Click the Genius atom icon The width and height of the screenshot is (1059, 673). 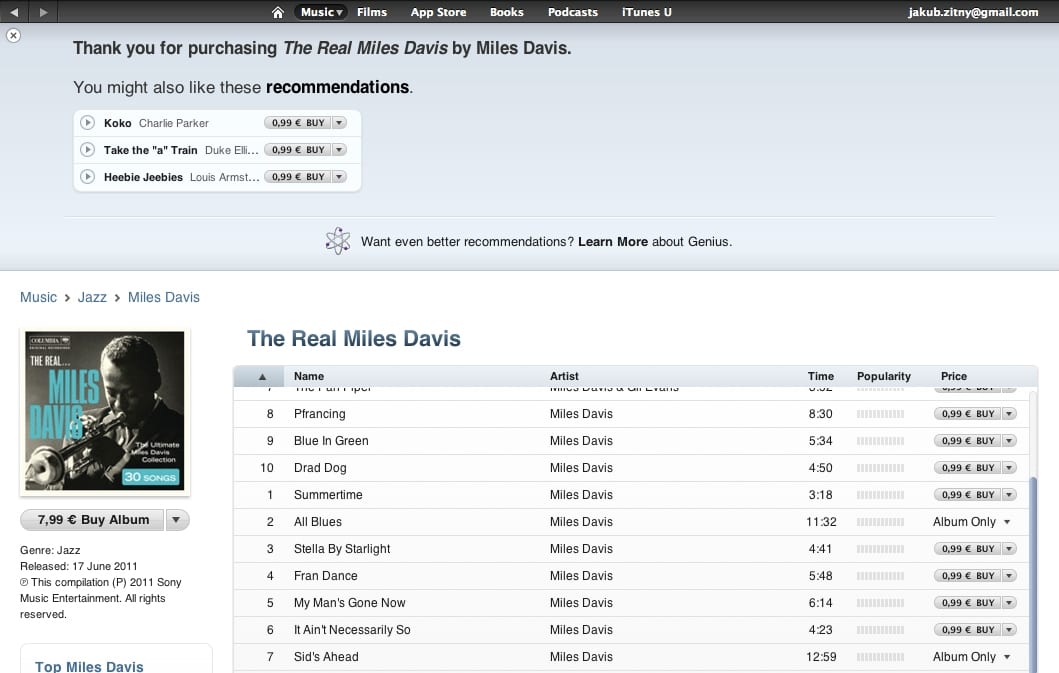[x=338, y=241]
